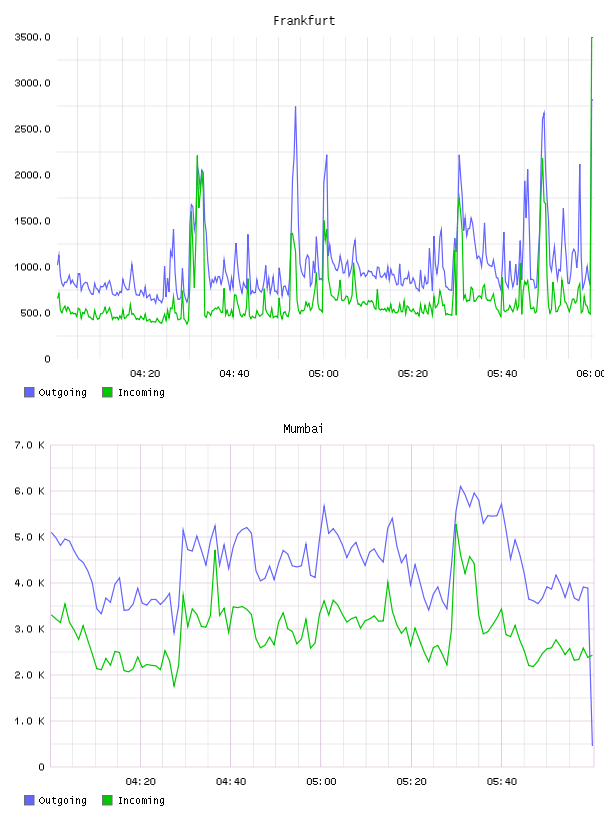Click the 05:00 time label on the Frankfurt chart

(323, 373)
